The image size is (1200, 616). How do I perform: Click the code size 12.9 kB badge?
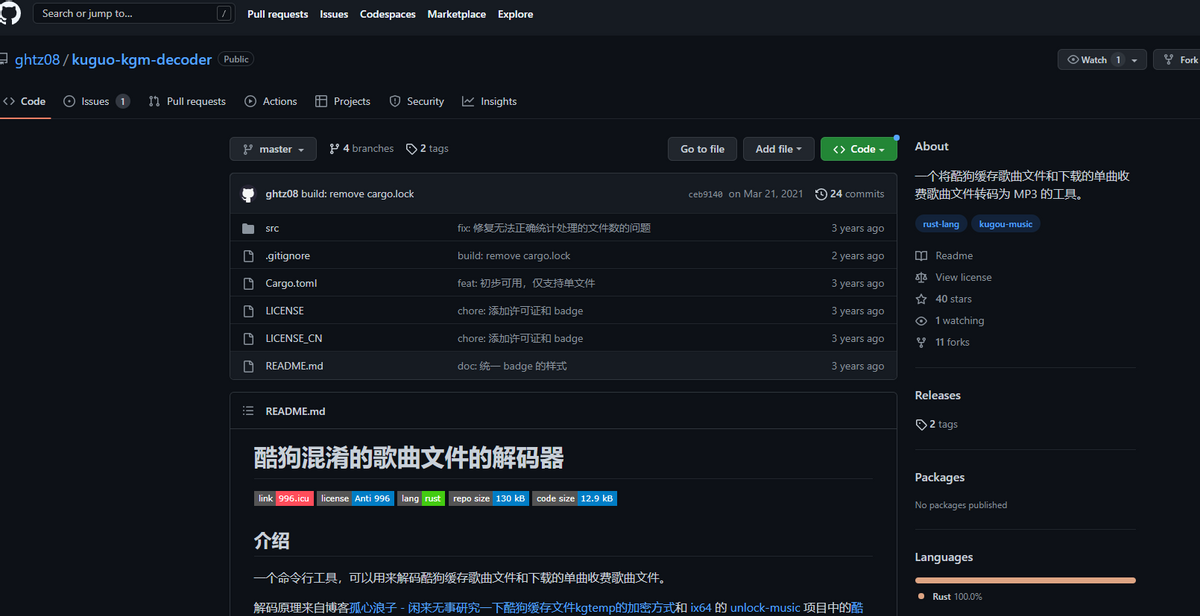tap(574, 498)
